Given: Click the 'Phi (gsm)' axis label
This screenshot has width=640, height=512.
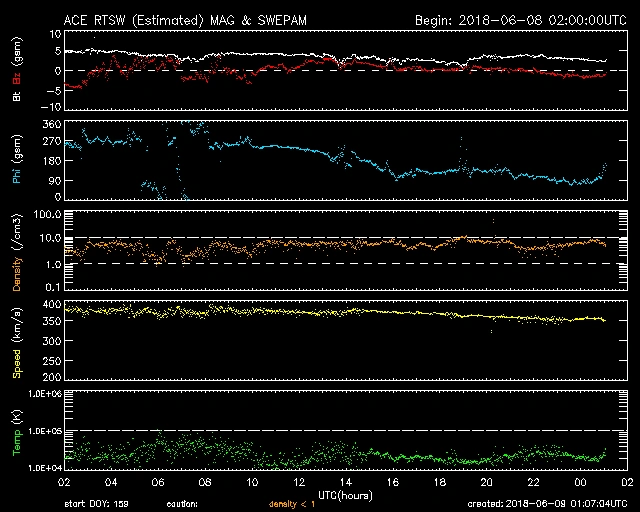Looking at the screenshot, I should [17, 160].
